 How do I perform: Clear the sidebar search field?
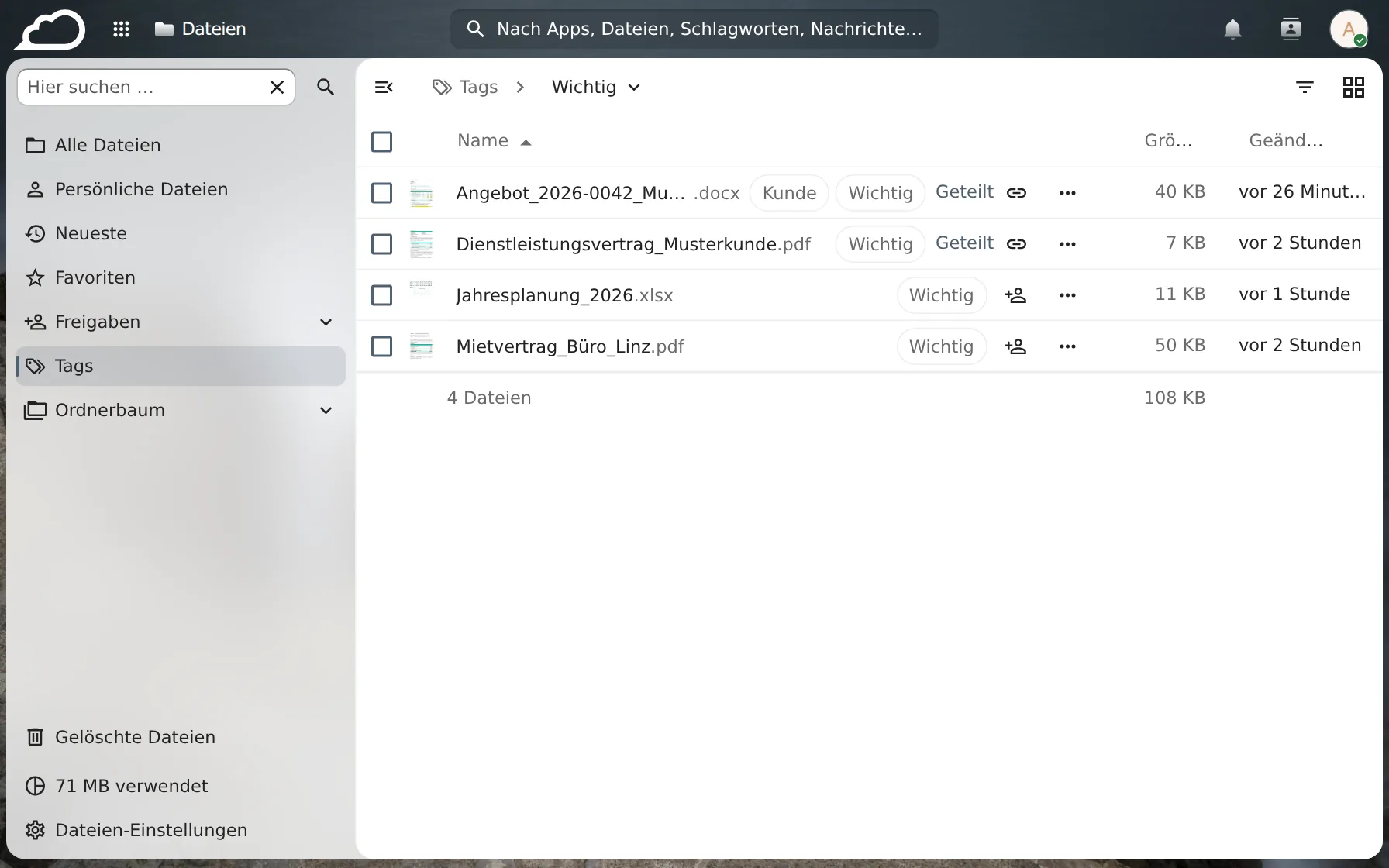click(277, 87)
